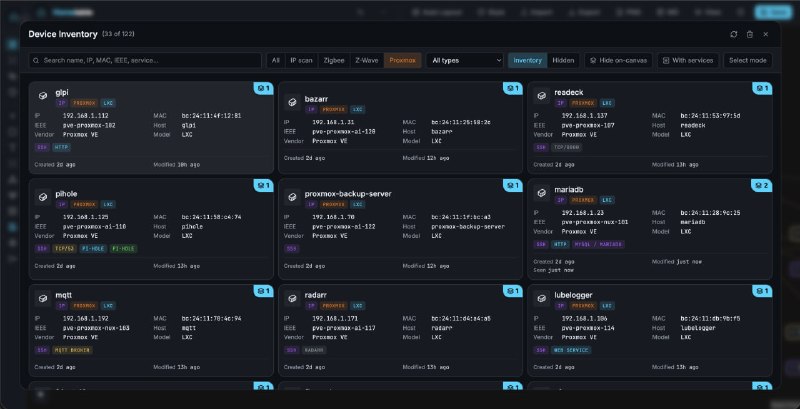Viewport: 800px width, 409px height.
Task: Click the count badge on glpi card
Action: coord(263,88)
